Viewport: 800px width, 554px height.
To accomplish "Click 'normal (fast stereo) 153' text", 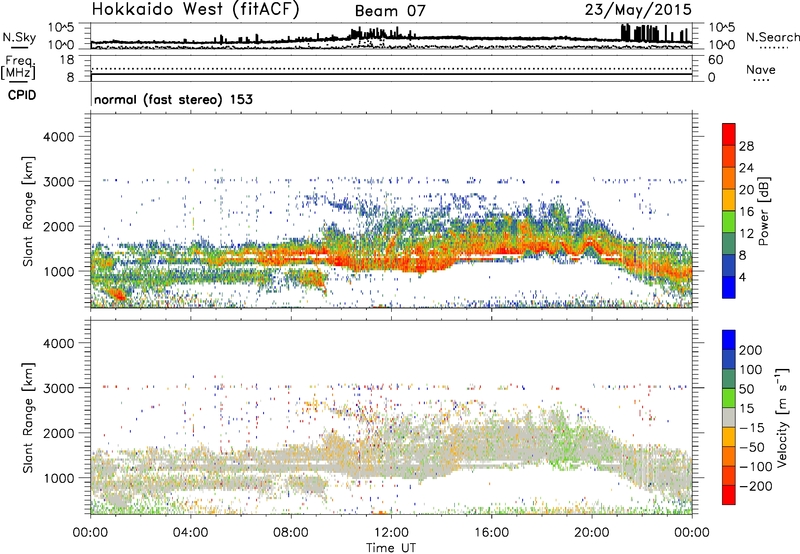I will coord(173,99).
